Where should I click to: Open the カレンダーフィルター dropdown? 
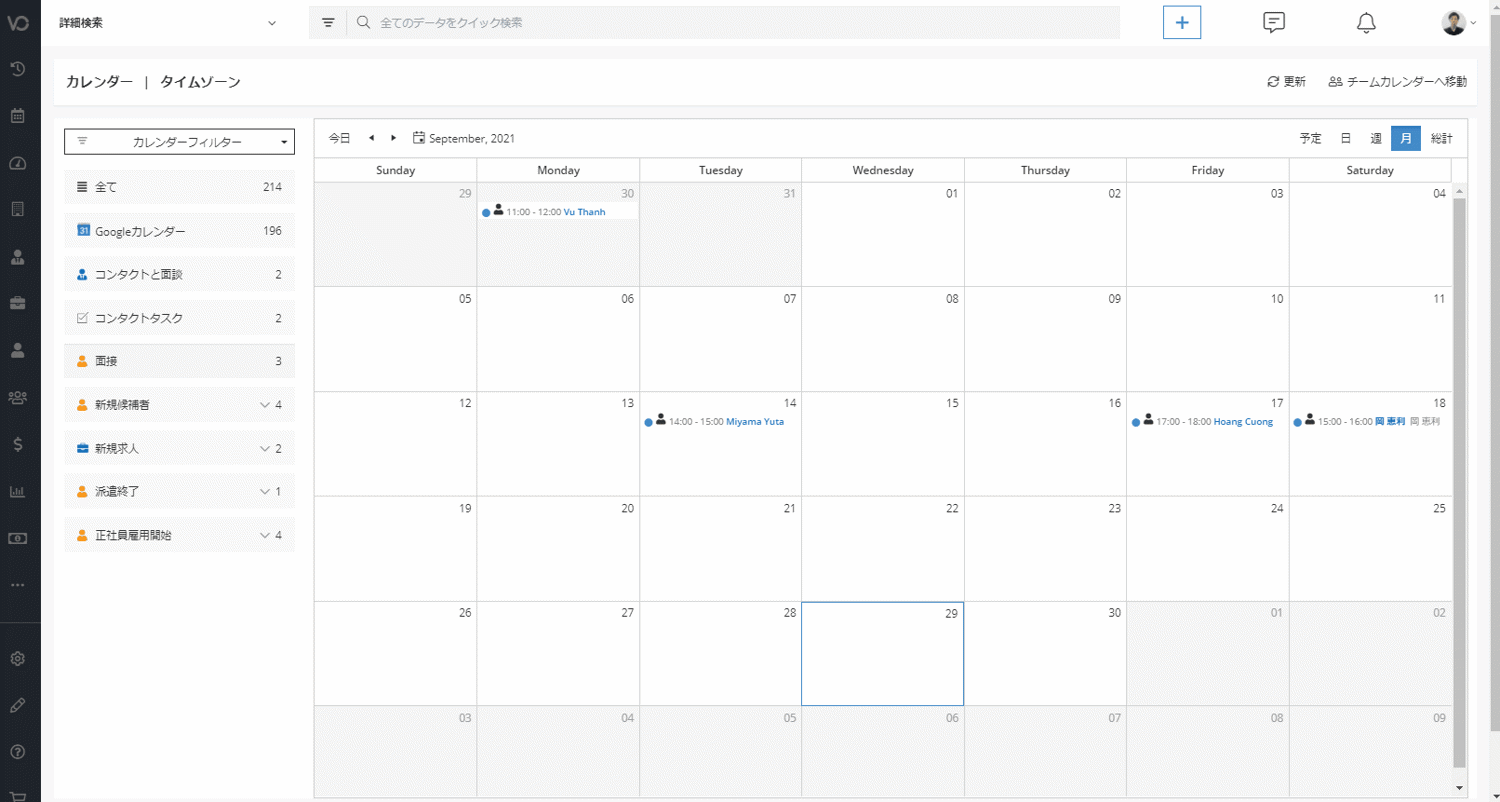(x=179, y=142)
